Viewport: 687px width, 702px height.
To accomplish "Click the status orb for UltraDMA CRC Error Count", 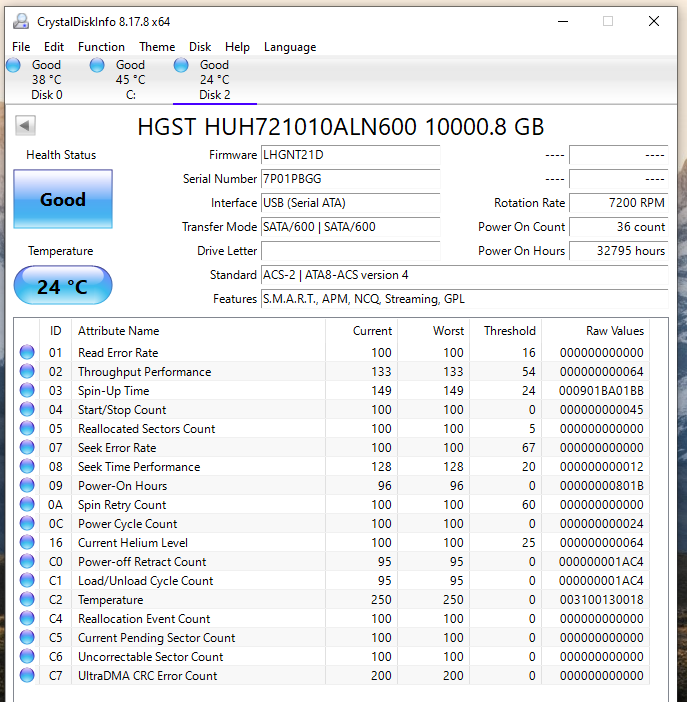I will (x=27, y=676).
